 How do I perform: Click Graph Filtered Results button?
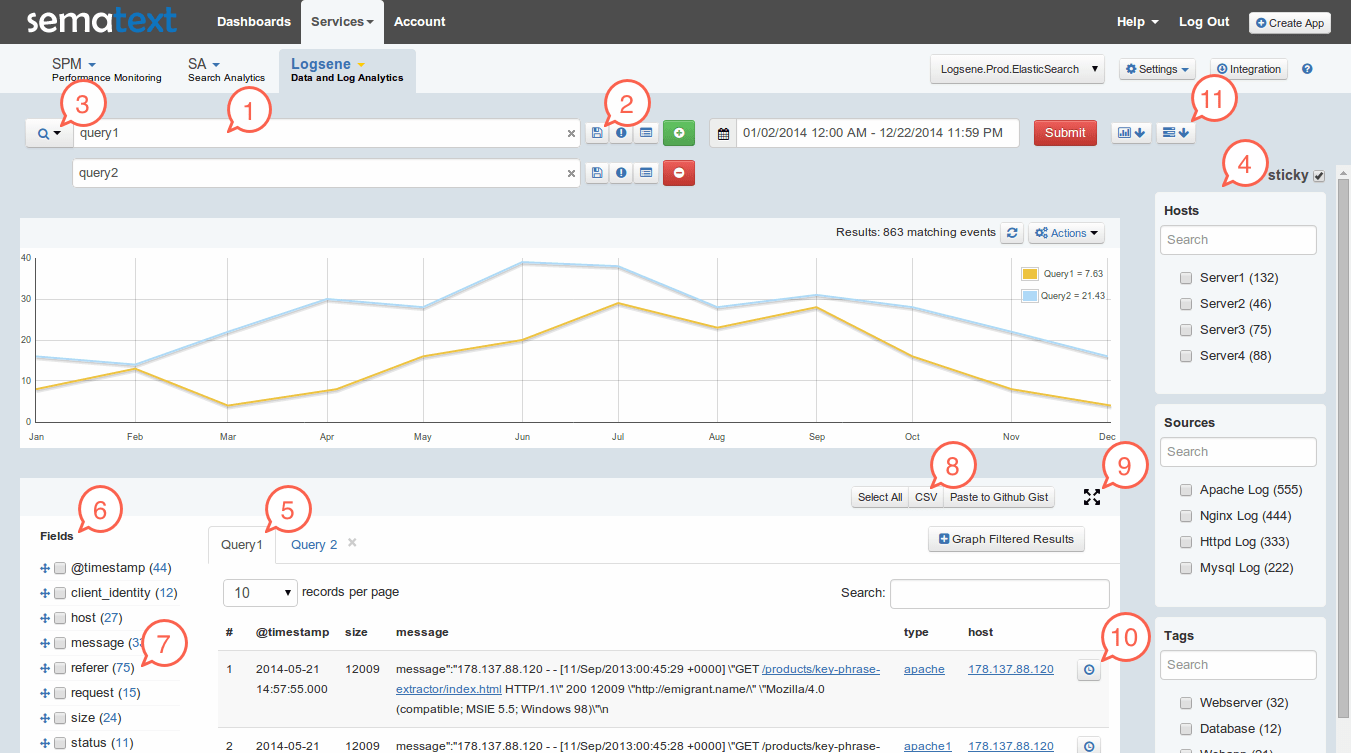pos(1006,539)
